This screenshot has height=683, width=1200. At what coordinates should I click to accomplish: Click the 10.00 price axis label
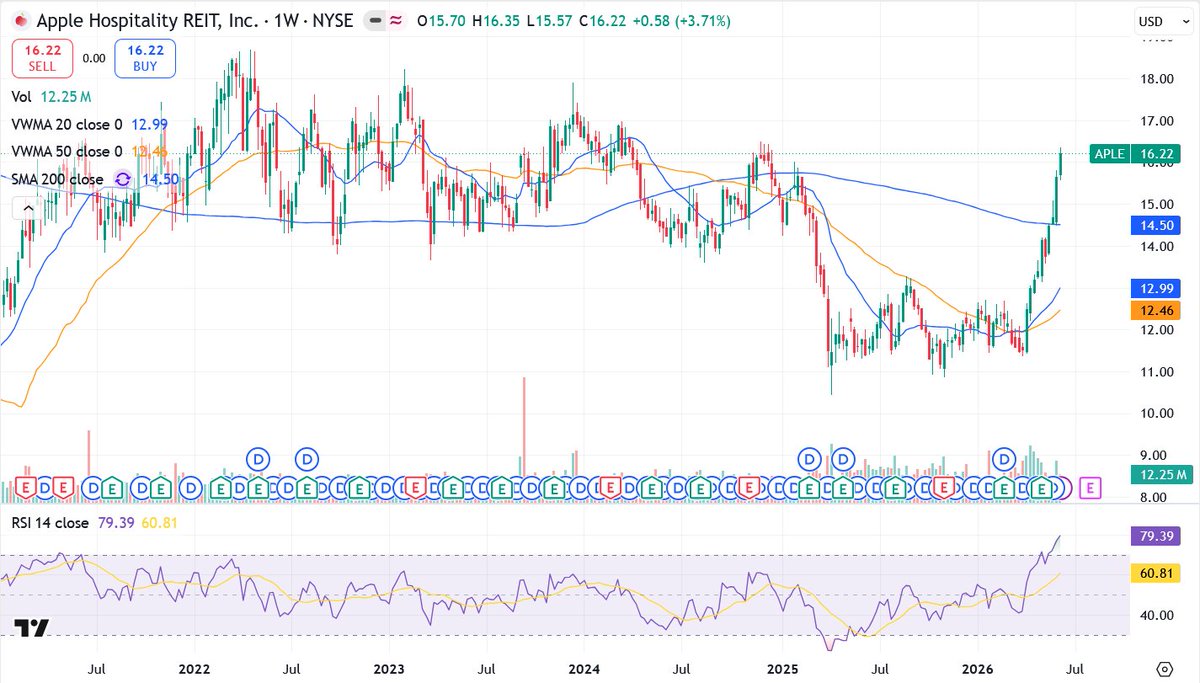tap(1155, 414)
